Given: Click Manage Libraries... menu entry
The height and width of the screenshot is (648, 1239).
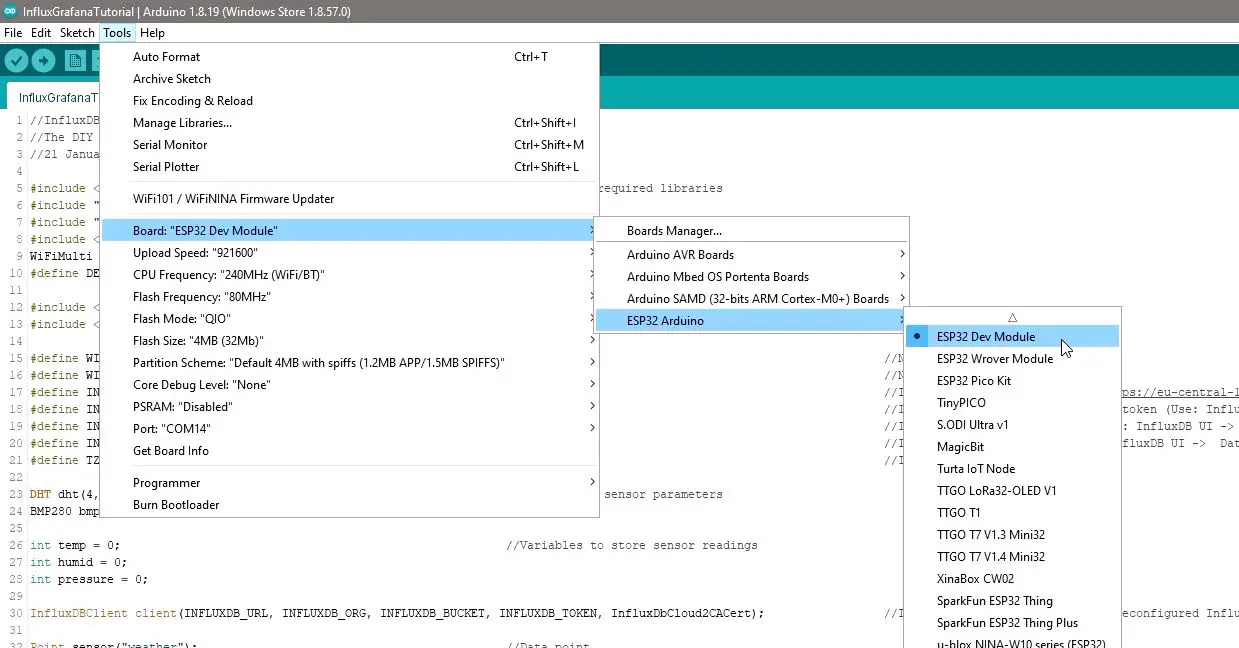Looking at the screenshot, I should tap(182, 123).
